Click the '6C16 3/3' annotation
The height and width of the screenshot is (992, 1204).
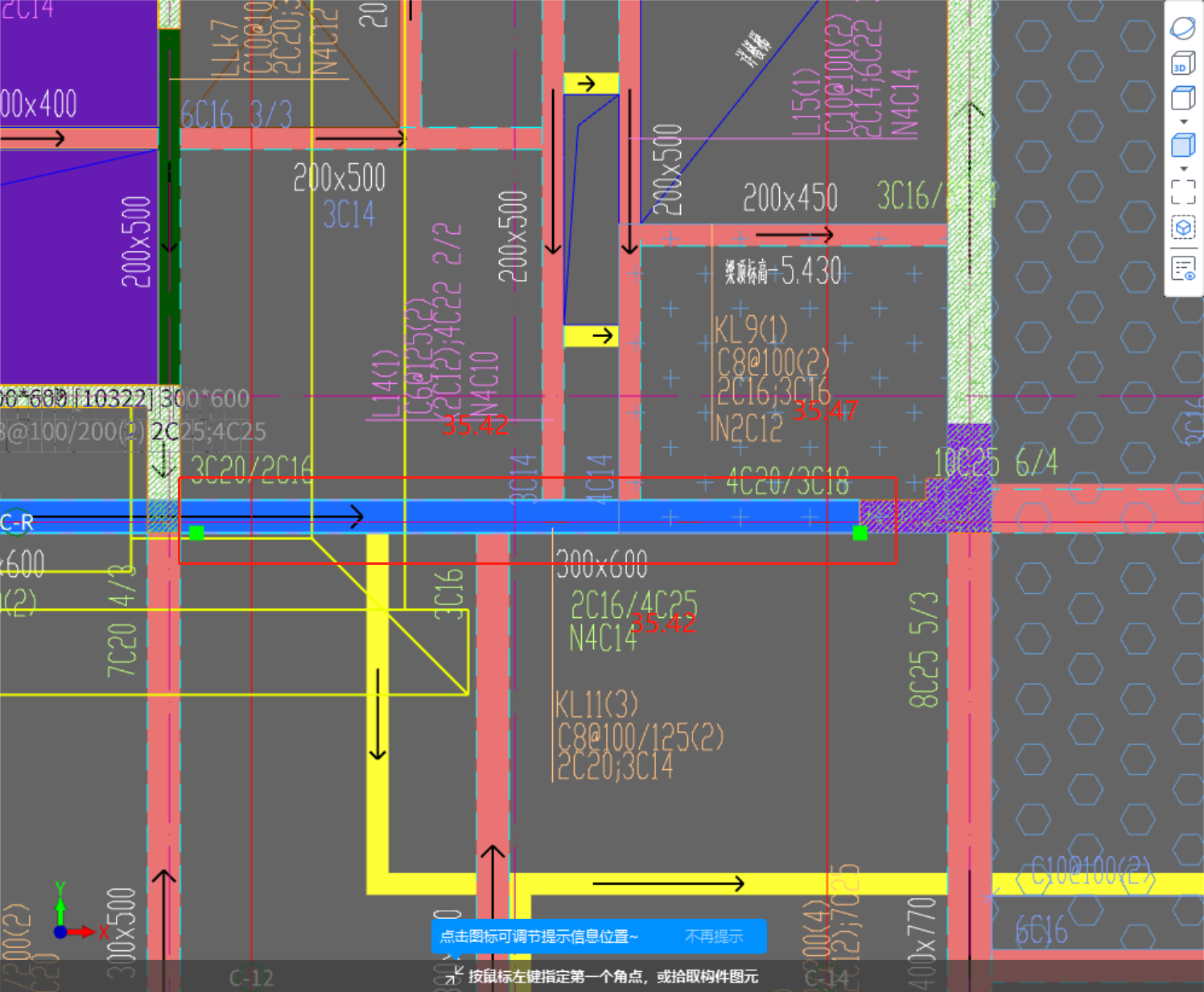(236, 116)
